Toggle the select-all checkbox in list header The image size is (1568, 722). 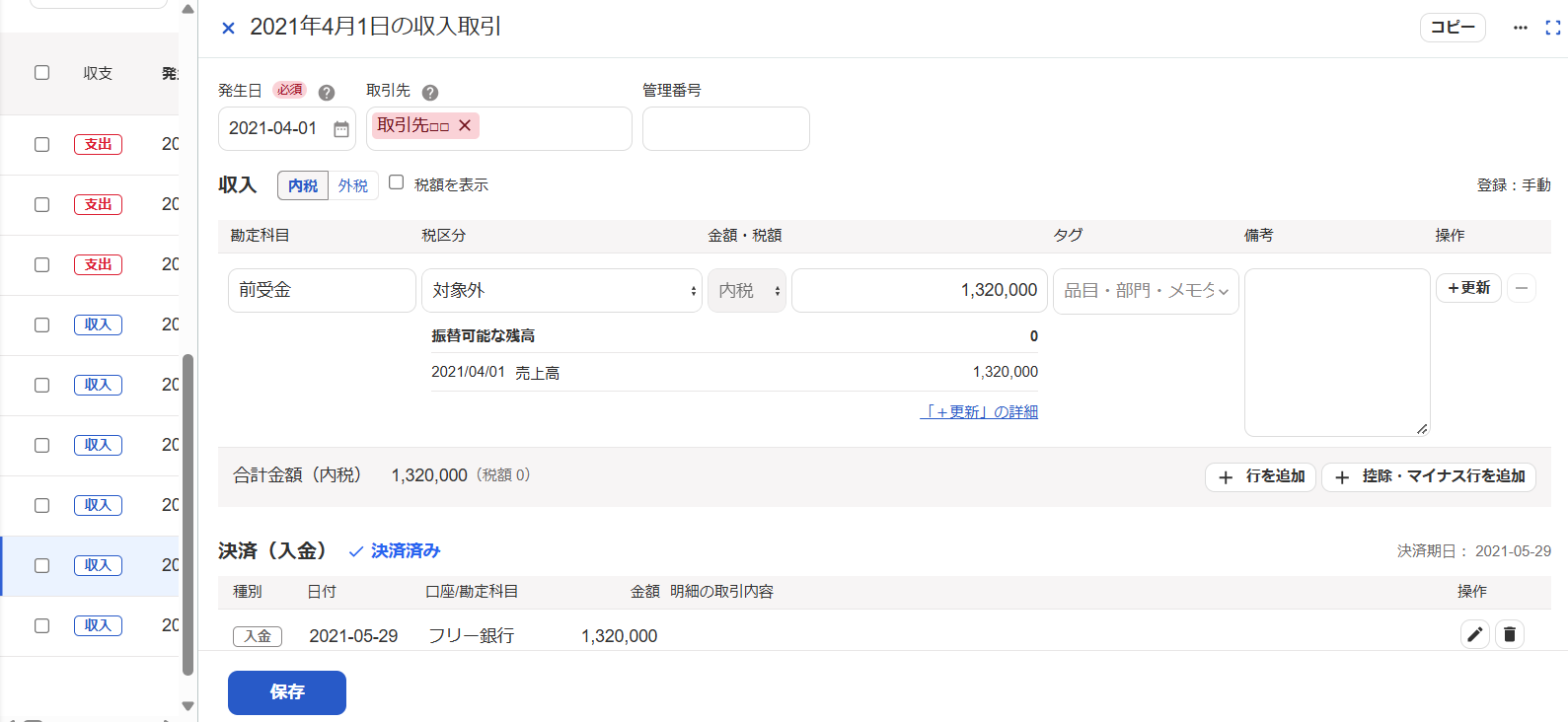[x=41, y=72]
